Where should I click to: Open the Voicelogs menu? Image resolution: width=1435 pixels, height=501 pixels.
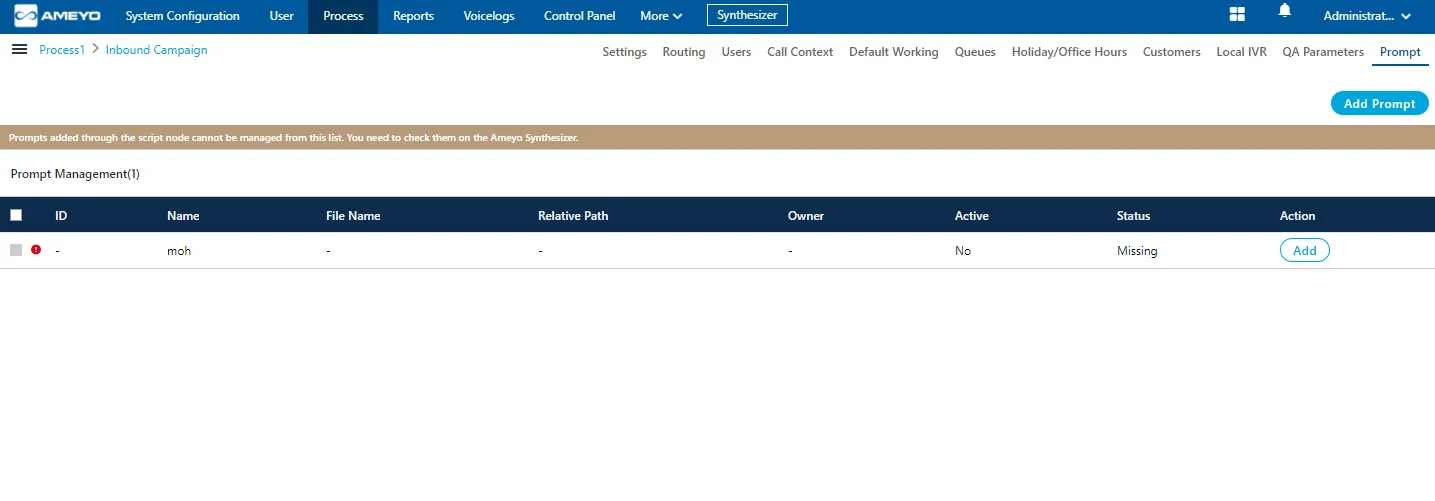click(x=489, y=16)
